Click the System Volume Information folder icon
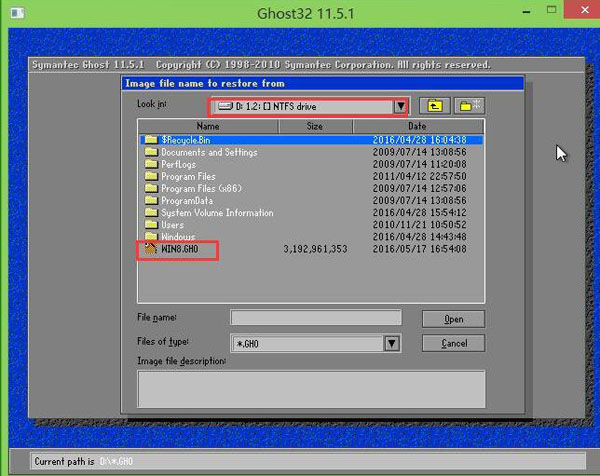 point(151,212)
